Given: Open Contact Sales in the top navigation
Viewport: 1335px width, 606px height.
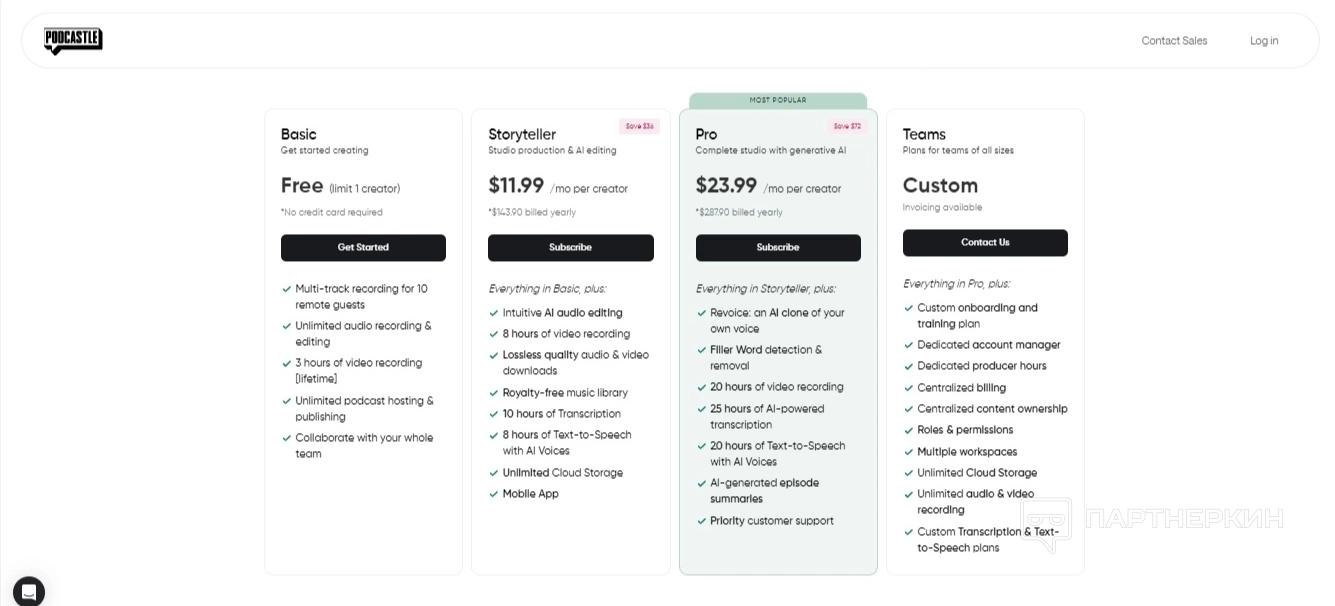Looking at the screenshot, I should (x=1174, y=41).
